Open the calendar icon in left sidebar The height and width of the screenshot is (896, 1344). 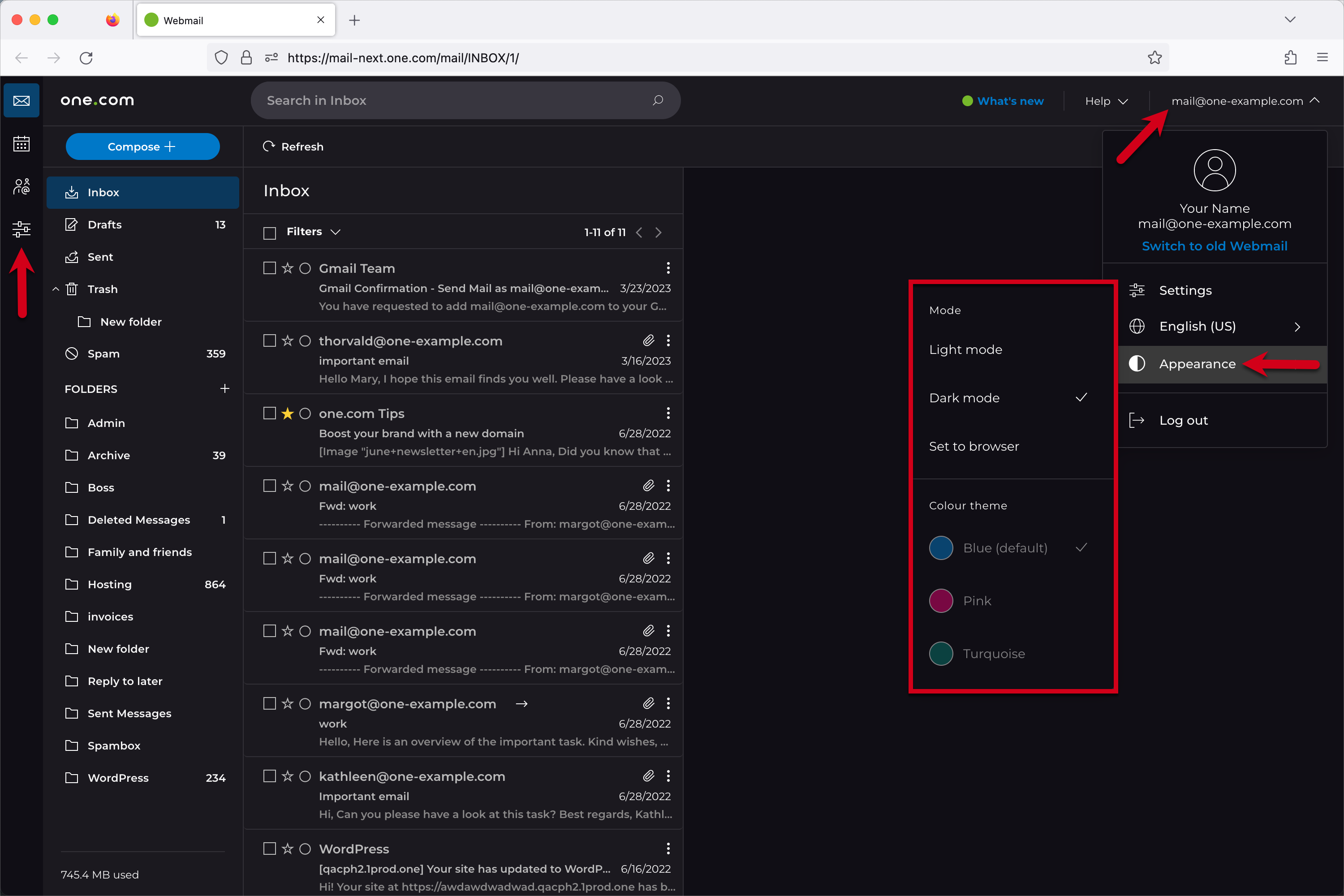click(x=21, y=144)
